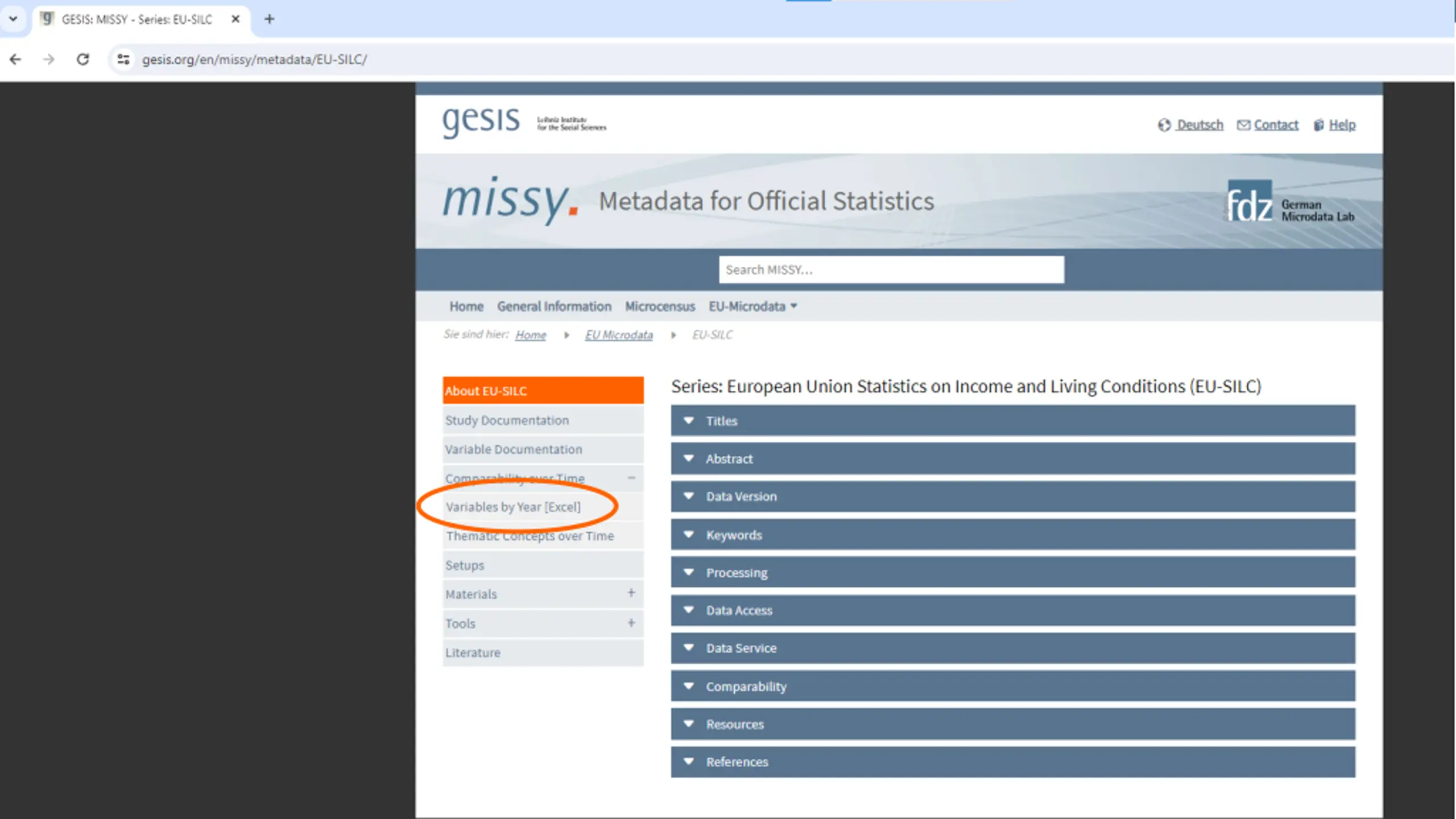Open tab search dropdown arrow
Screen dimensions: 1456x819
point(13,19)
